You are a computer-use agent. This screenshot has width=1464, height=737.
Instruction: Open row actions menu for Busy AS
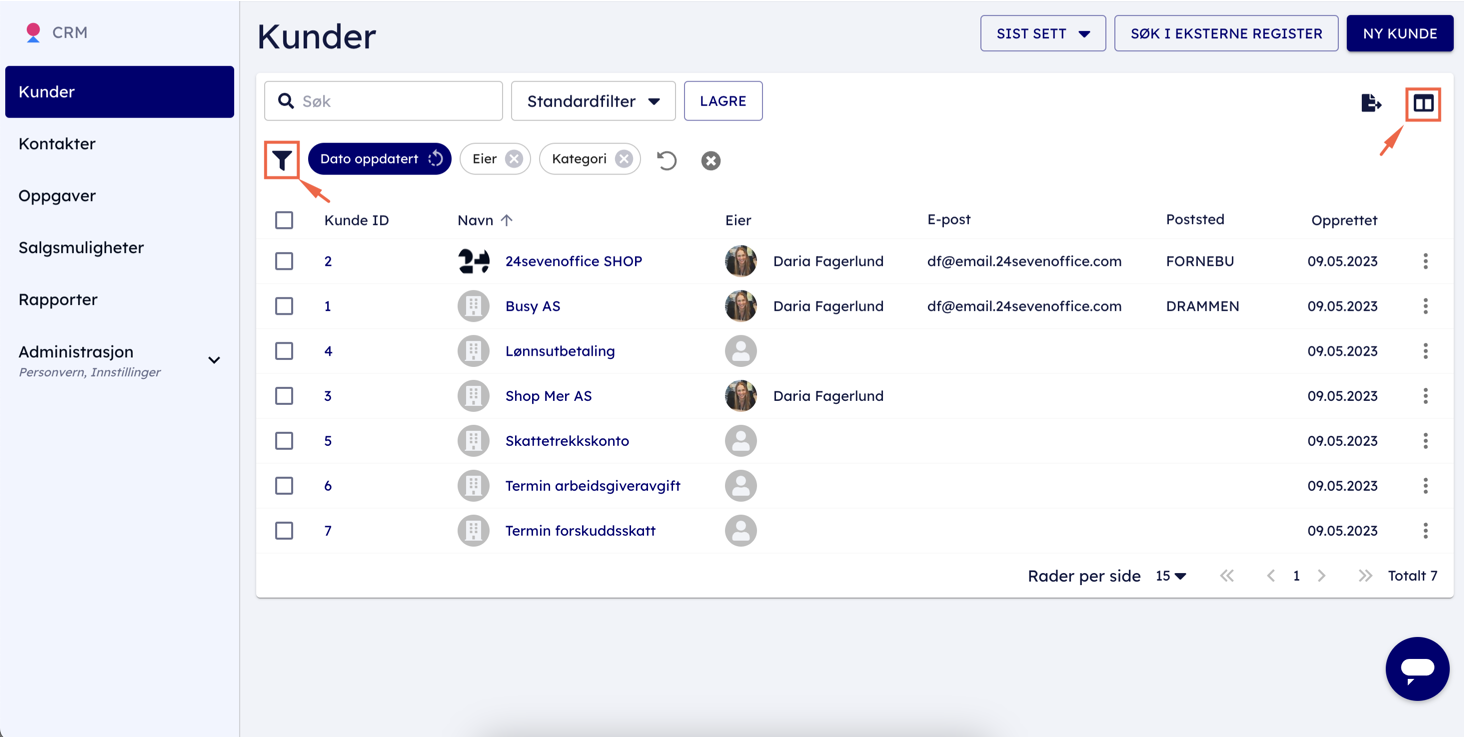[x=1425, y=306]
